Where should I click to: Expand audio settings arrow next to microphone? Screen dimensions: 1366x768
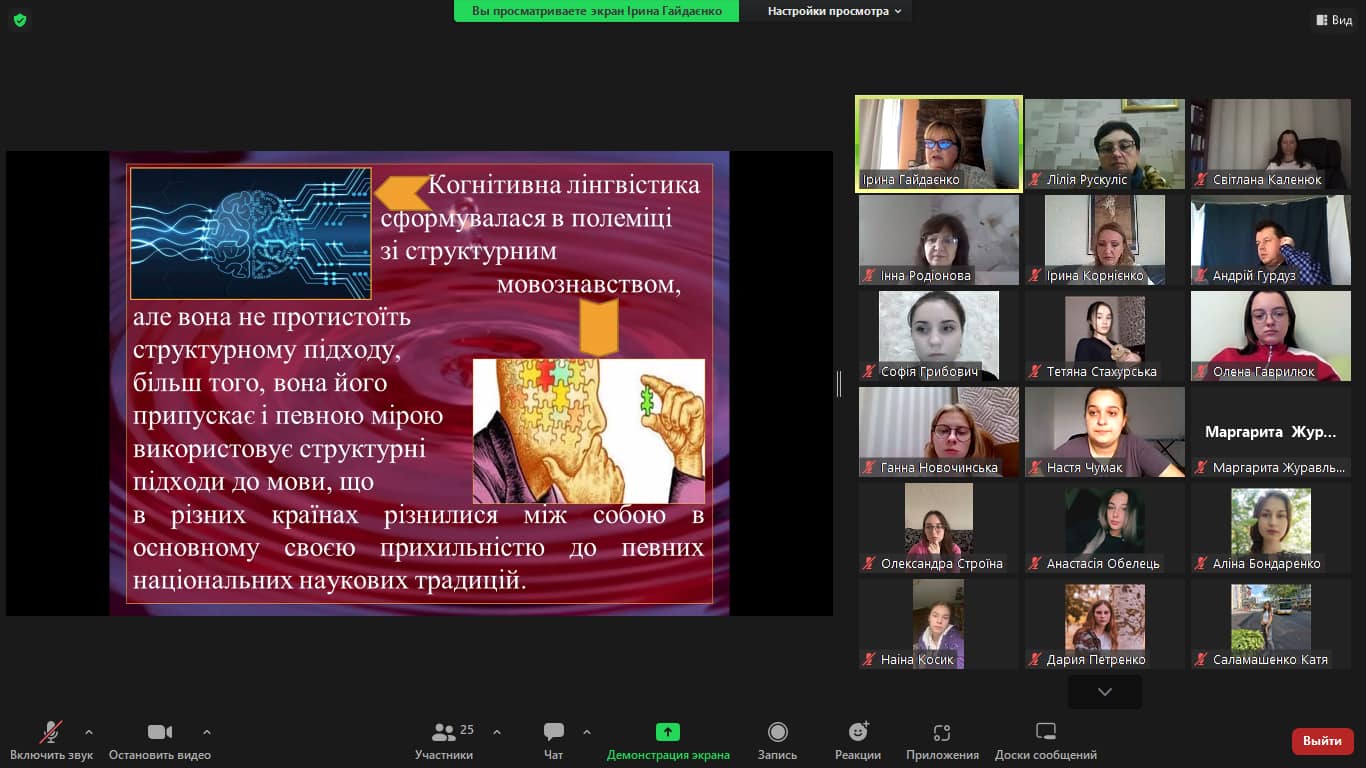89,732
